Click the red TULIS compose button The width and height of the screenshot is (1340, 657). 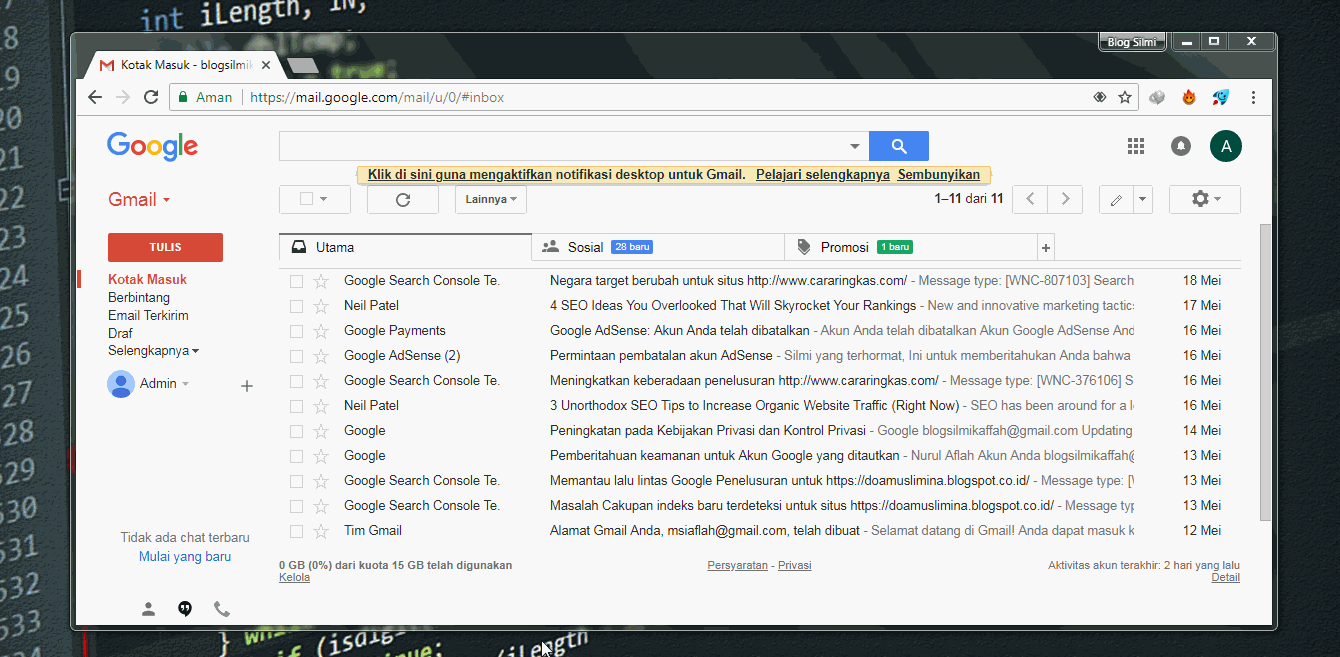[x=165, y=247]
